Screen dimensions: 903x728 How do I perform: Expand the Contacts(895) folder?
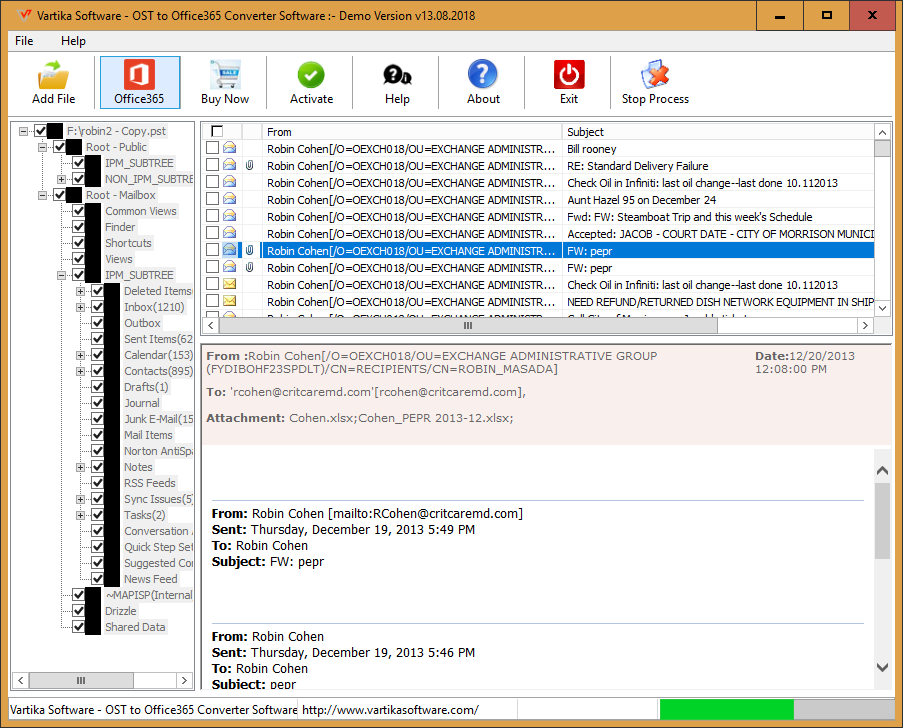[80, 371]
